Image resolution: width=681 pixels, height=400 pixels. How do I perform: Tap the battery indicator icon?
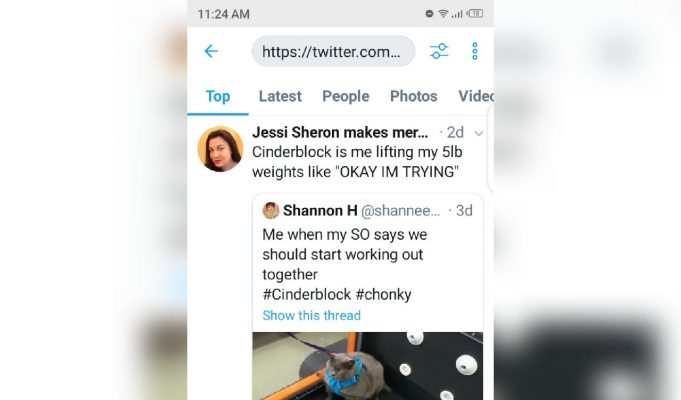pos(475,13)
